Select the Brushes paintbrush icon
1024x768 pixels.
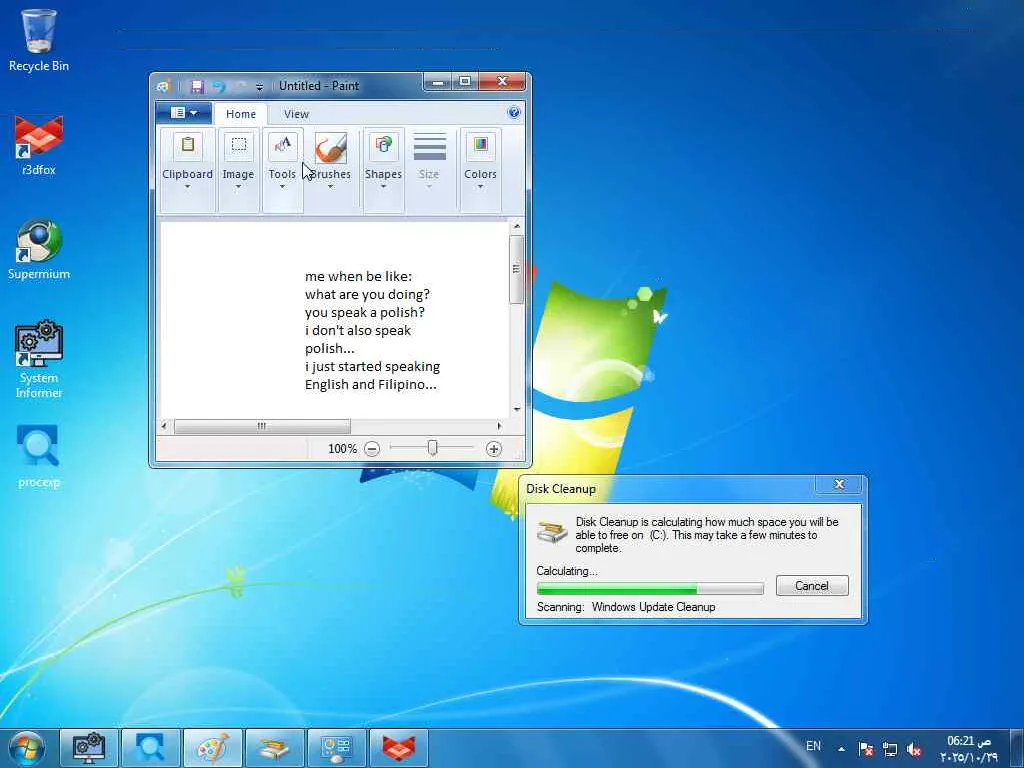[330, 148]
